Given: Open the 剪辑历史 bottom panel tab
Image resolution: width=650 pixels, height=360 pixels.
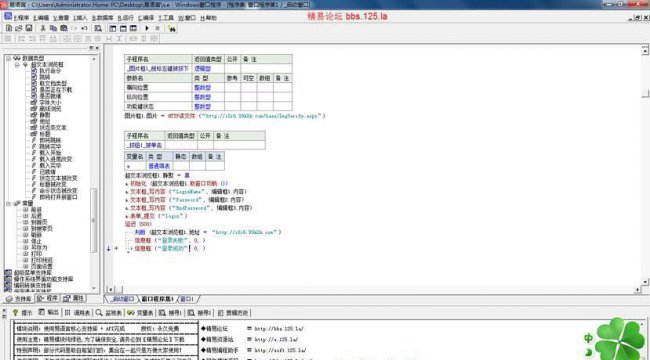Looking at the screenshot, I should click(x=233, y=313).
